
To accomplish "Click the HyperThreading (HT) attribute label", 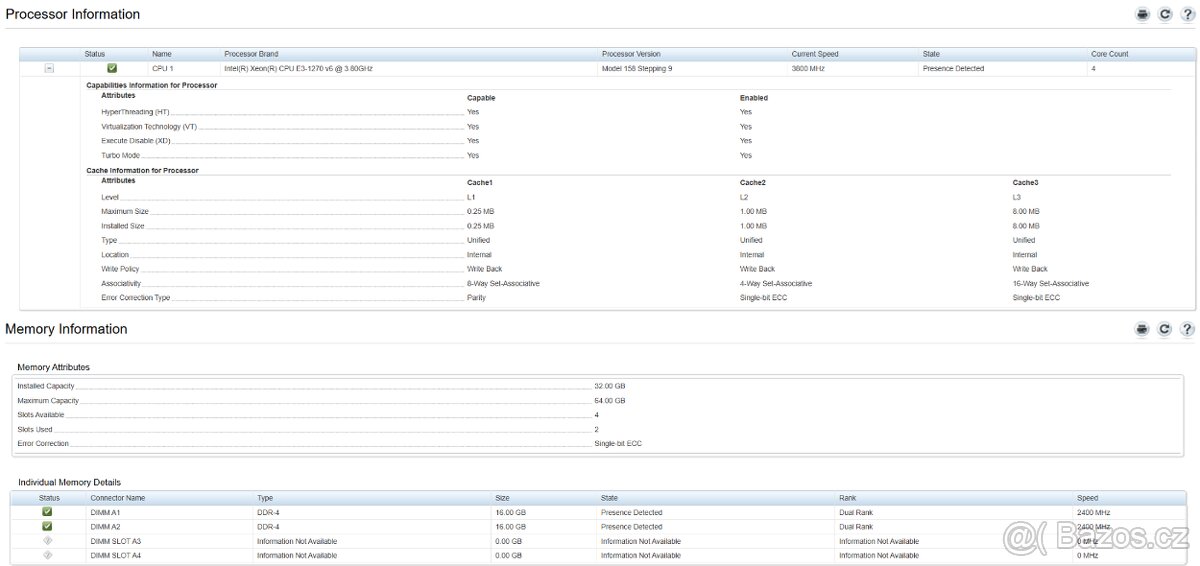I will [x=135, y=112].
